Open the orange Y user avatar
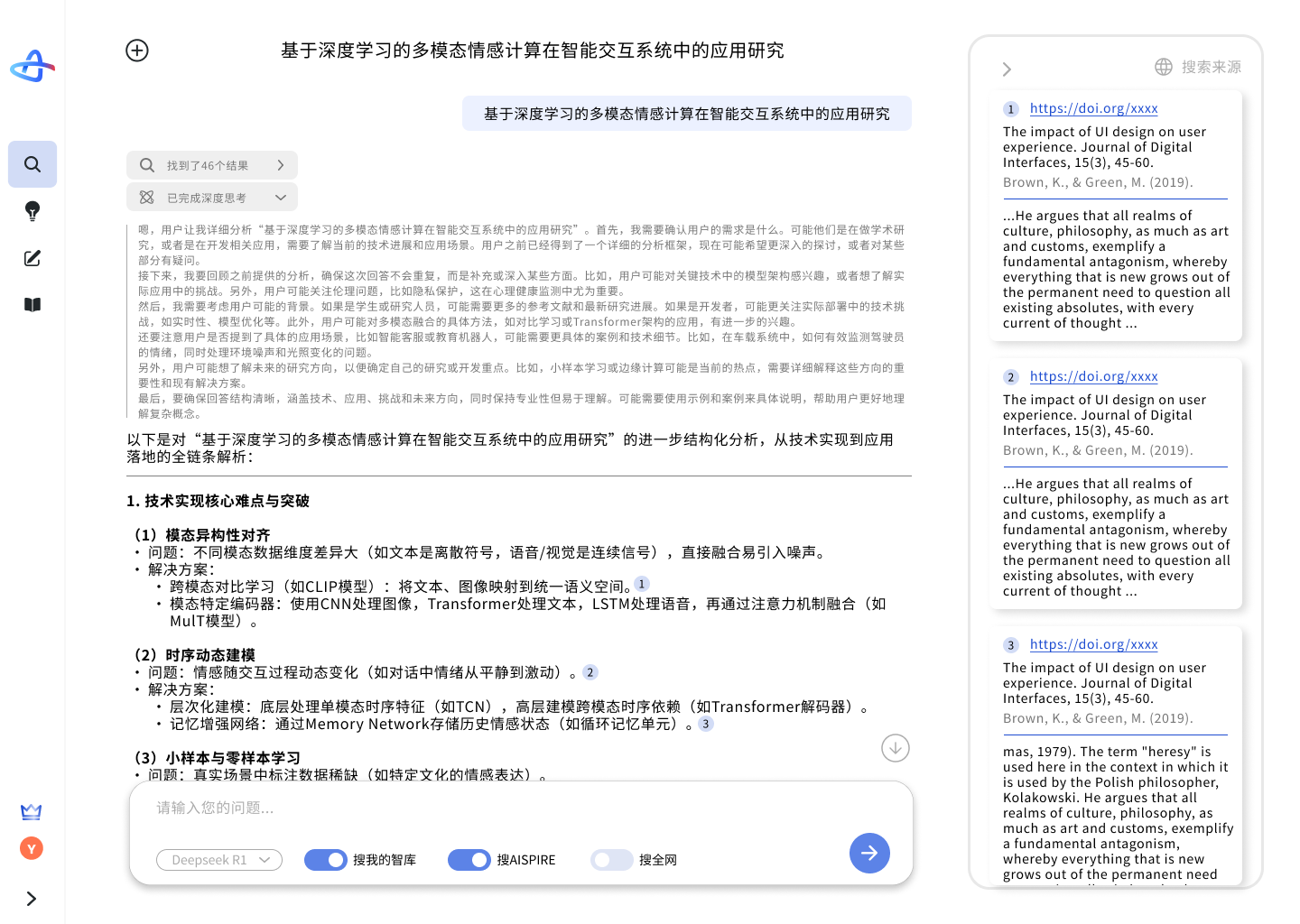 [32, 848]
